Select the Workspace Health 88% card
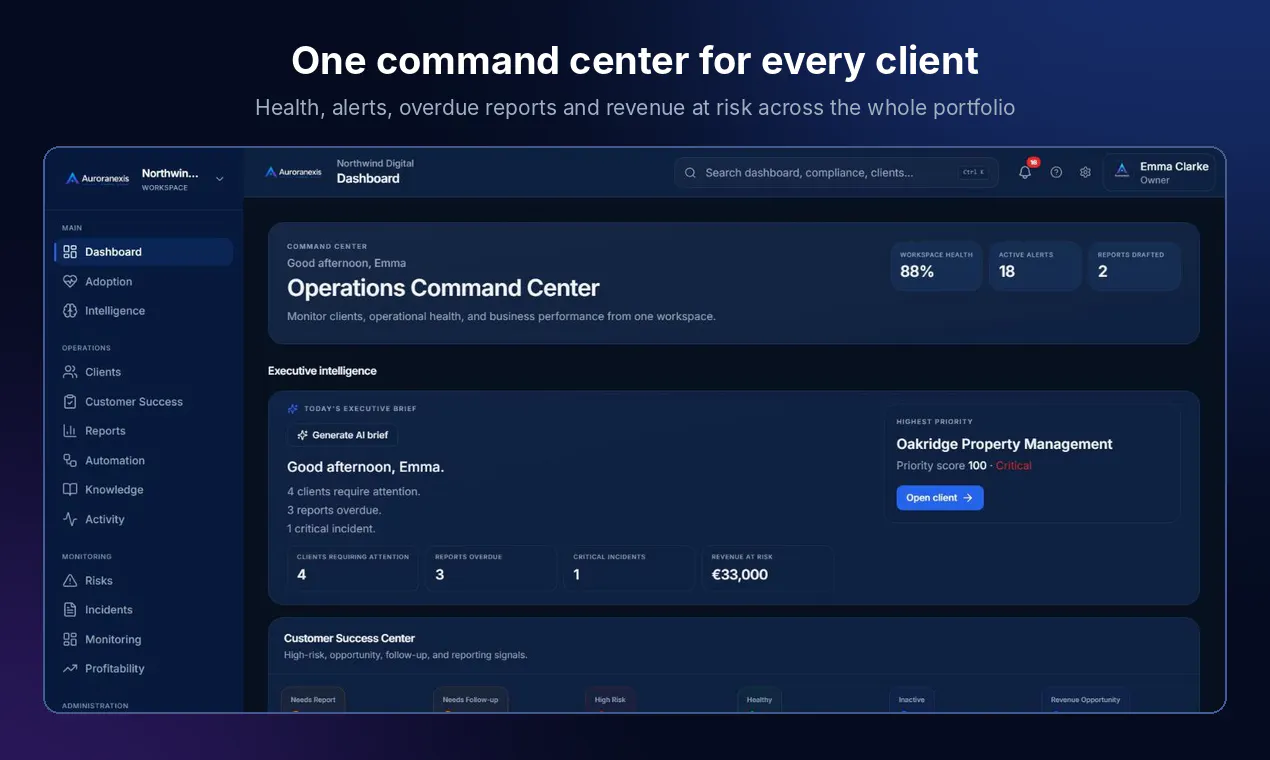Screen dimensions: 1270x760 click(x=936, y=266)
